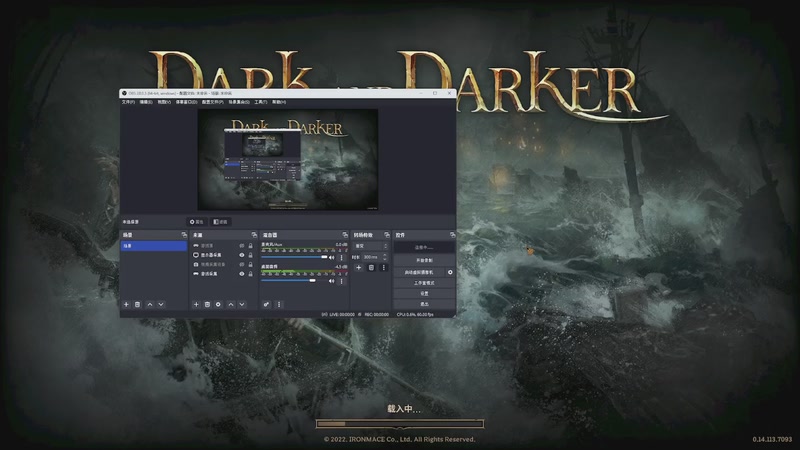Screen dimensions: 800x450
Task: Adjust the 300 ms transition duration stepper
Action: pyautogui.click(x=385, y=258)
